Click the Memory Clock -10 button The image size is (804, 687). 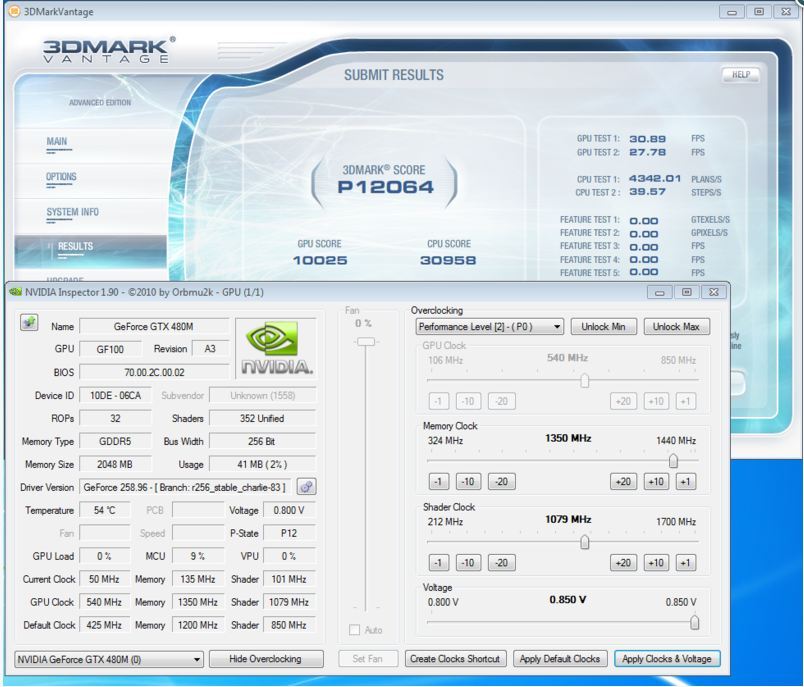[468, 481]
